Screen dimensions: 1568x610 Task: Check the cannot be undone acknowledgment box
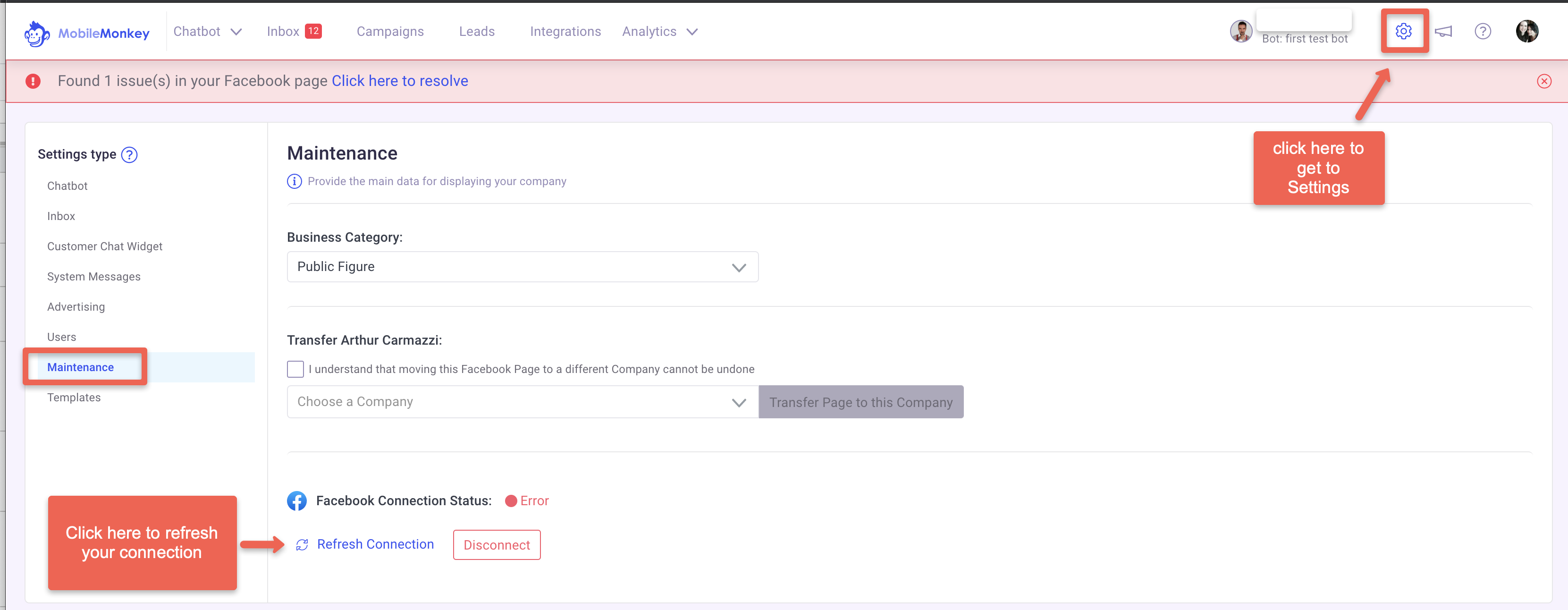click(295, 369)
